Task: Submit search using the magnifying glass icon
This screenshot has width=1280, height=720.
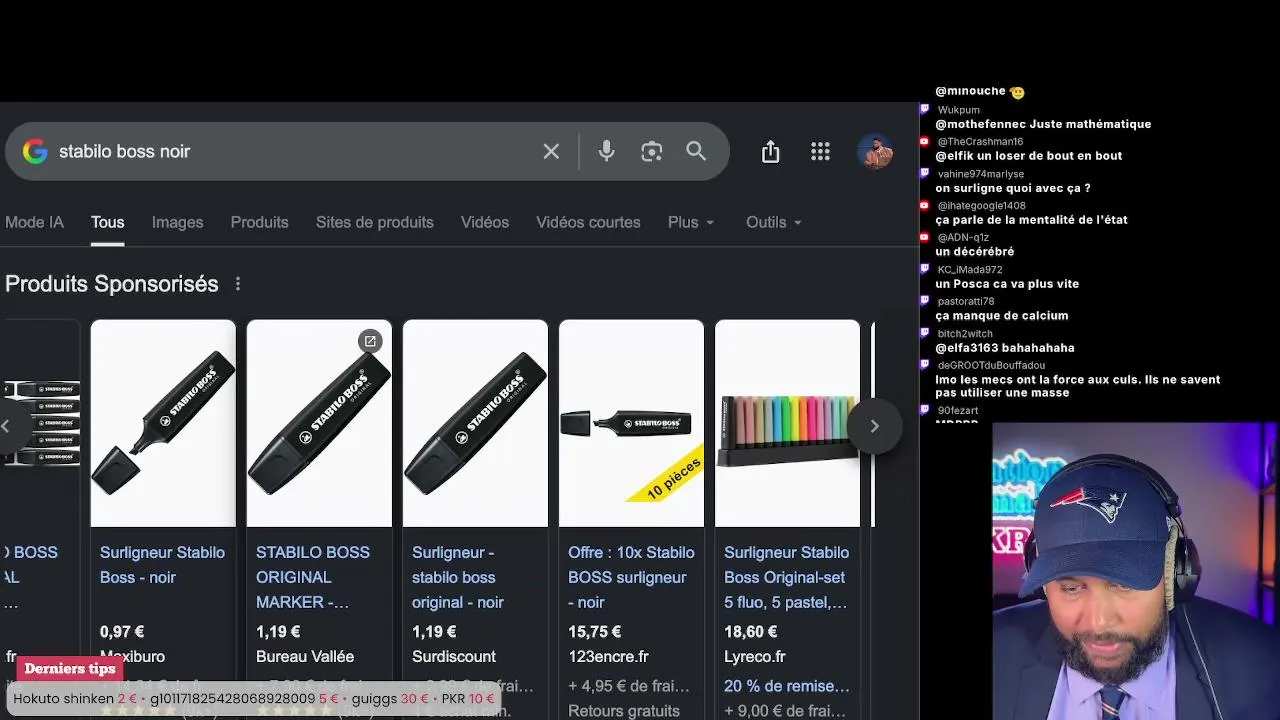Action: point(696,151)
